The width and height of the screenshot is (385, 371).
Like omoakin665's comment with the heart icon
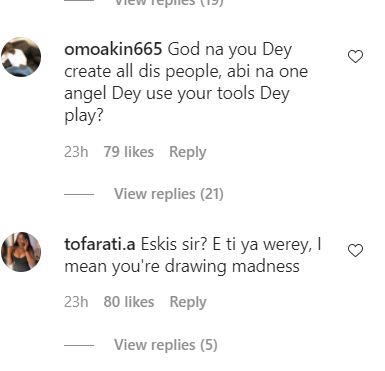355,56
